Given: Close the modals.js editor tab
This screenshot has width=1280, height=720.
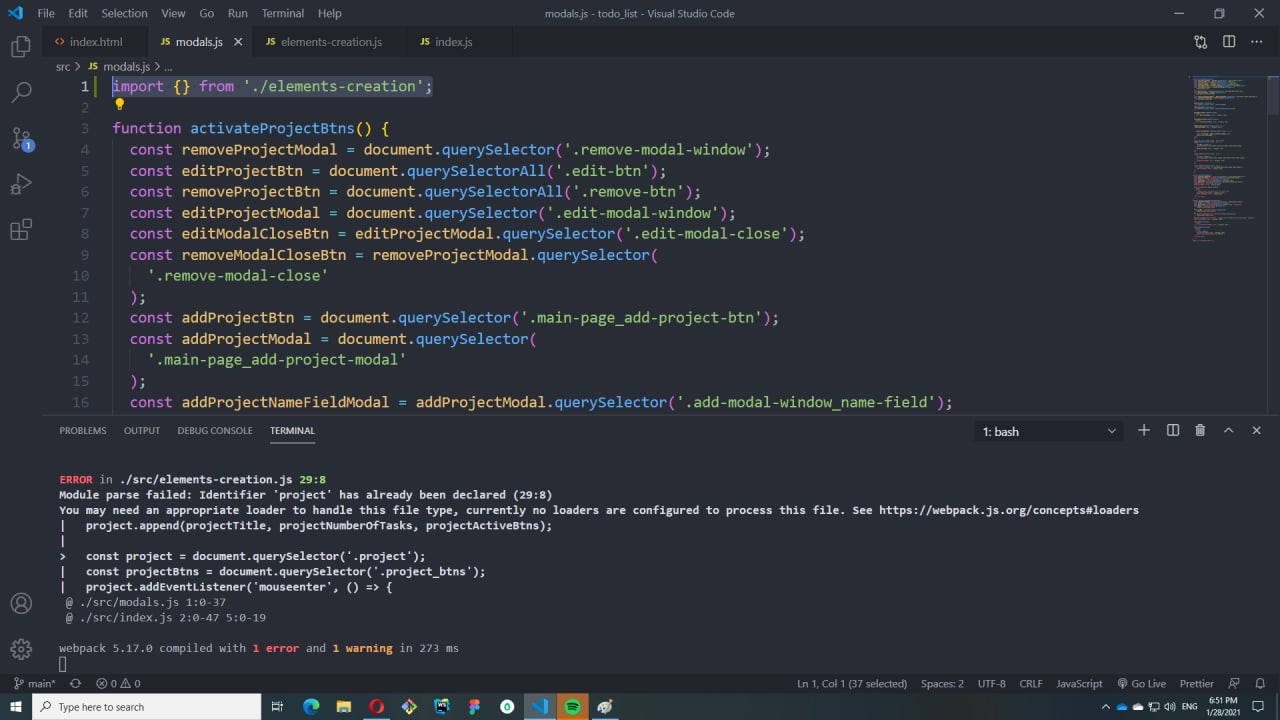Looking at the screenshot, I should (x=238, y=42).
